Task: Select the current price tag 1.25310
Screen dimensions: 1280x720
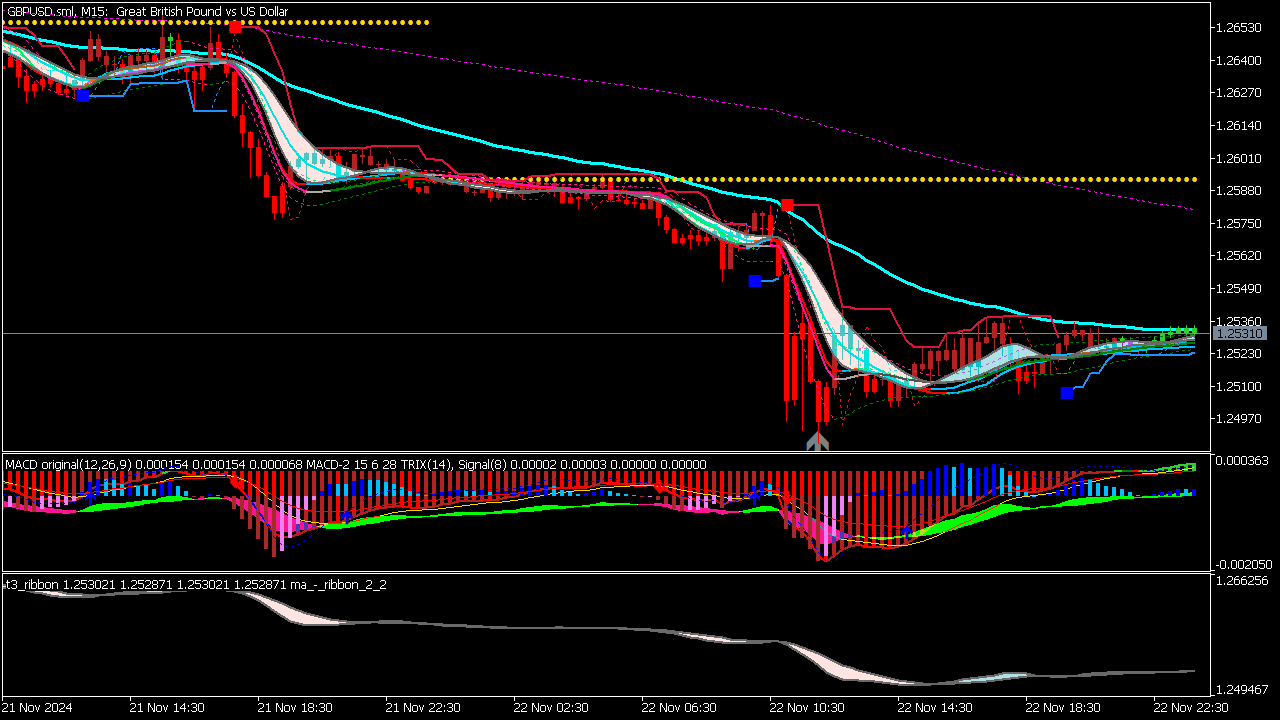Action: pos(1240,333)
